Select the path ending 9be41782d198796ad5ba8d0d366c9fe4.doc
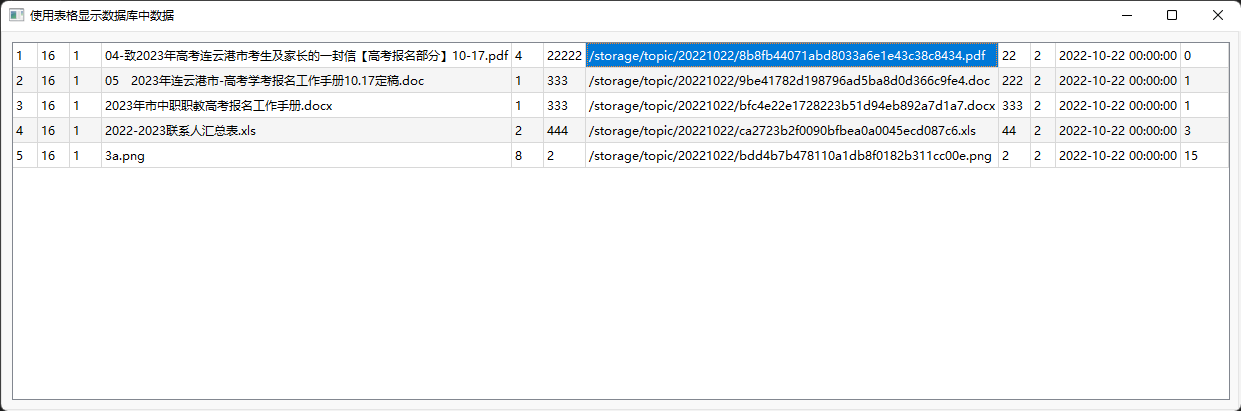Screen dimensions: 1241x411 pyautogui.click(x=792, y=81)
